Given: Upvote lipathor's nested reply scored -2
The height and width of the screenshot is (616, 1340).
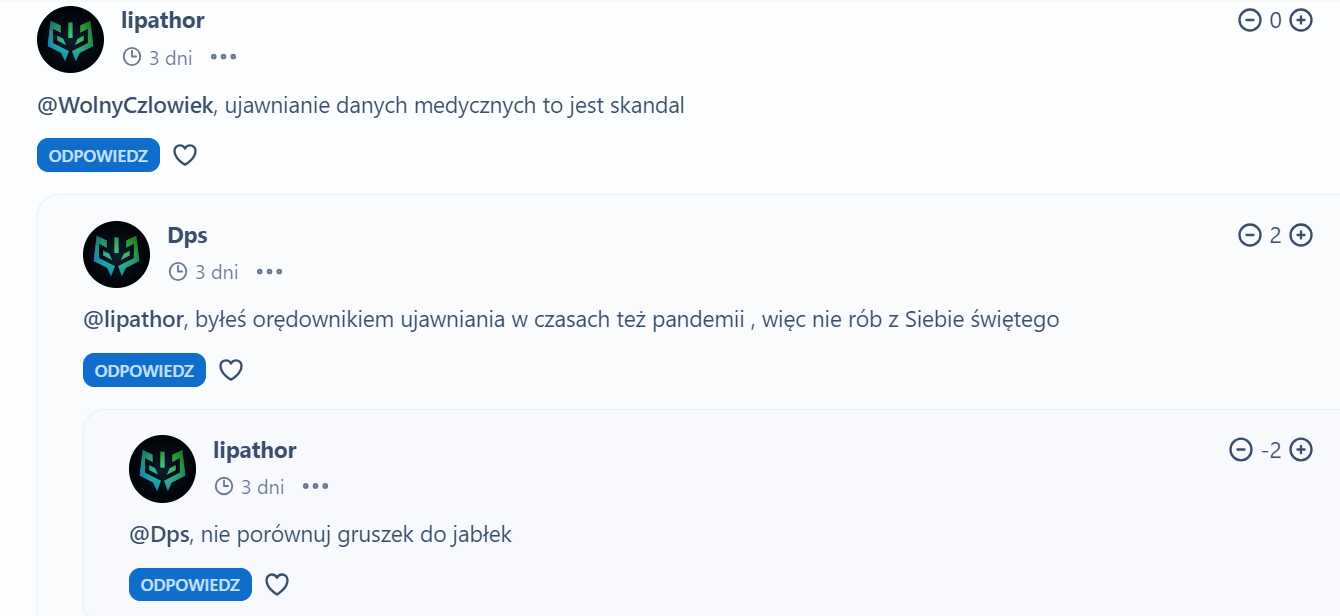Looking at the screenshot, I should 1301,450.
